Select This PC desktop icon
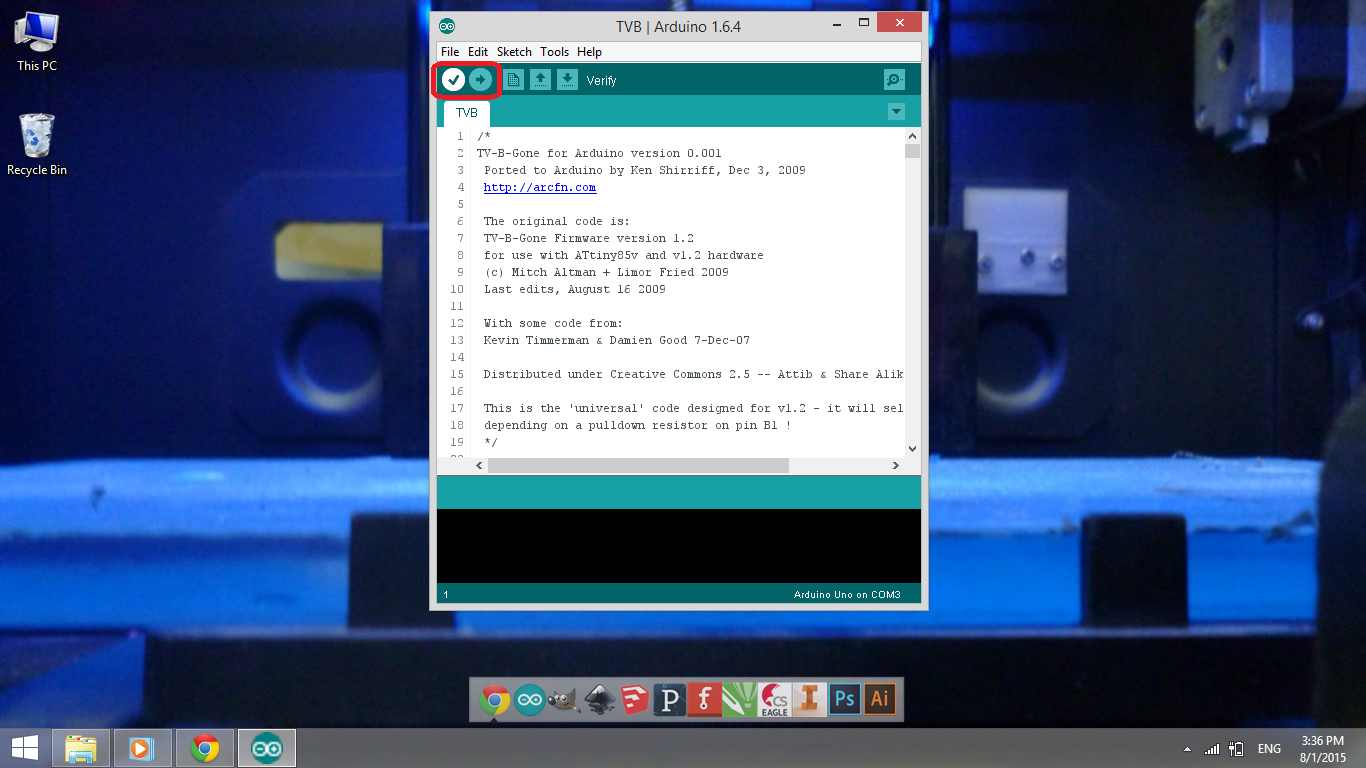This screenshot has width=1366, height=768. [37, 42]
